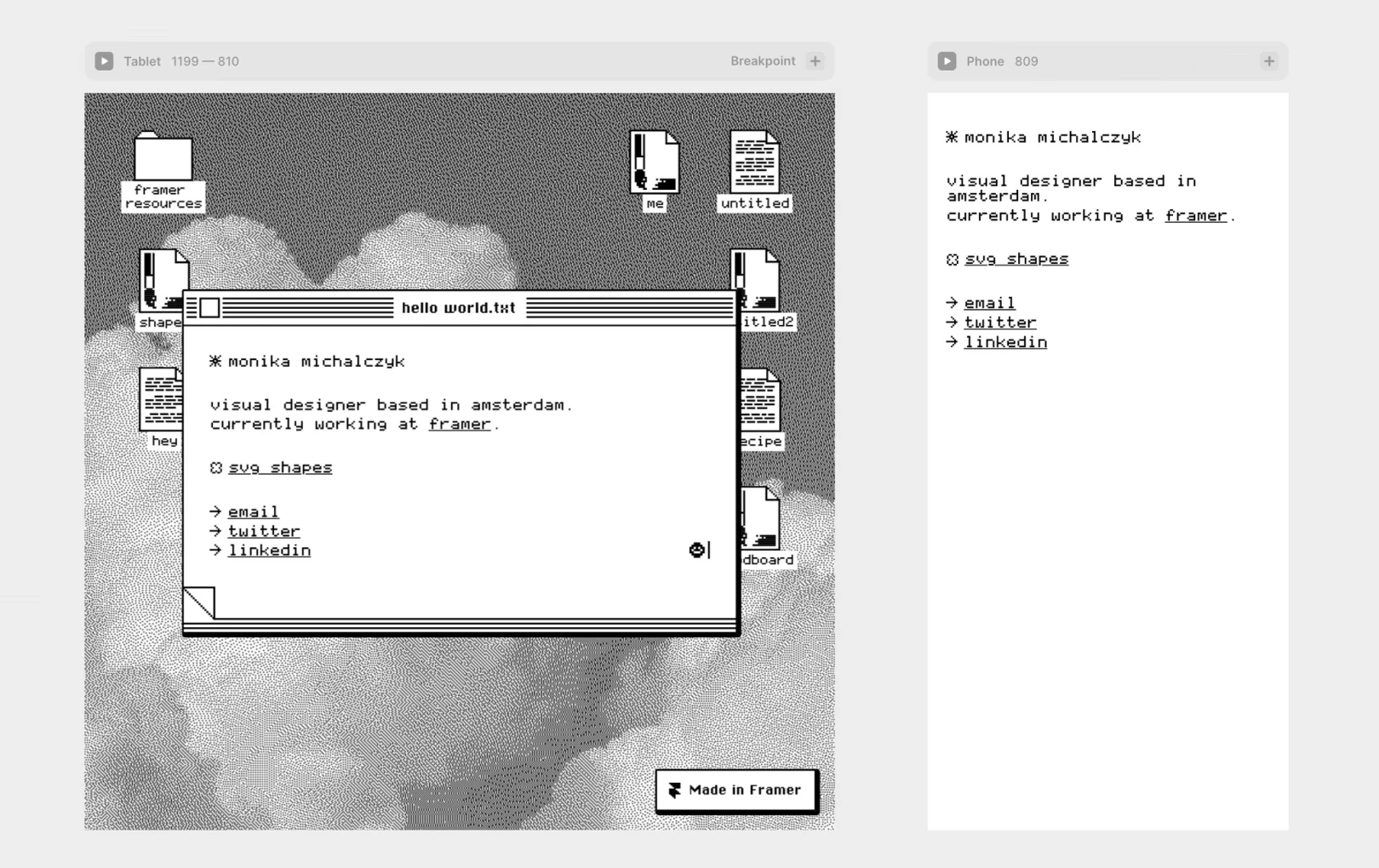1379x868 pixels.
Task: Select the 'ecipe' text file icon
Action: pyautogui.click(x=759, y=399)
